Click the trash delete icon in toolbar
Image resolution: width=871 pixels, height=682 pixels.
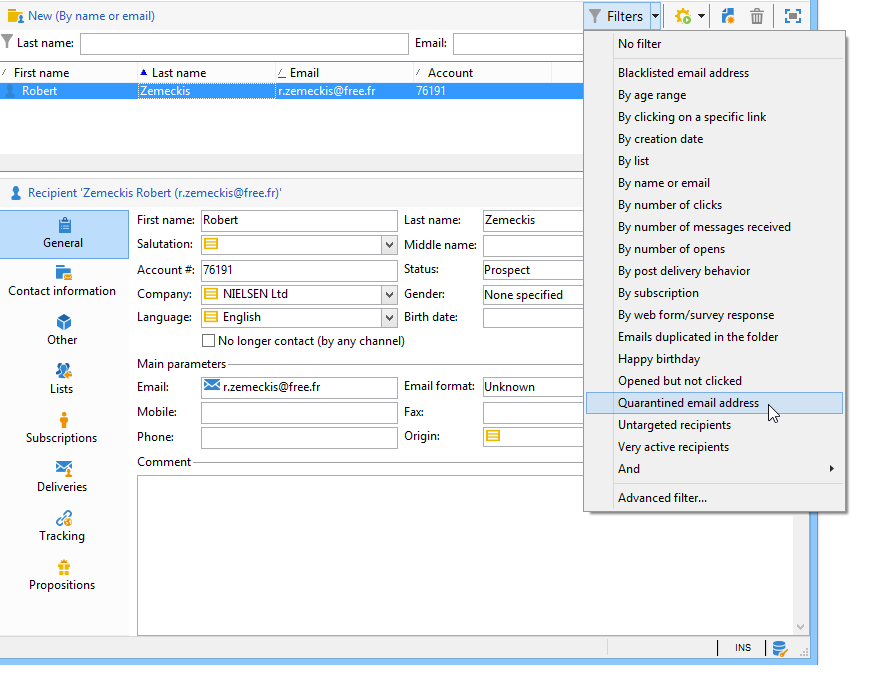[757, 16]
